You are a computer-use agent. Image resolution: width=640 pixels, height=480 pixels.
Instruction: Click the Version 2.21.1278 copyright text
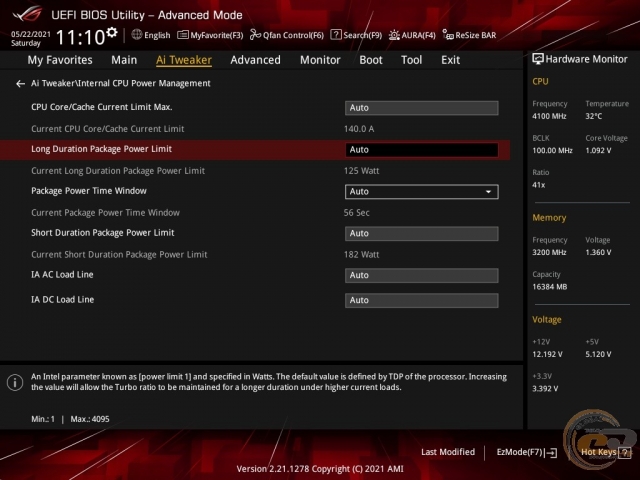pos(320,469)
